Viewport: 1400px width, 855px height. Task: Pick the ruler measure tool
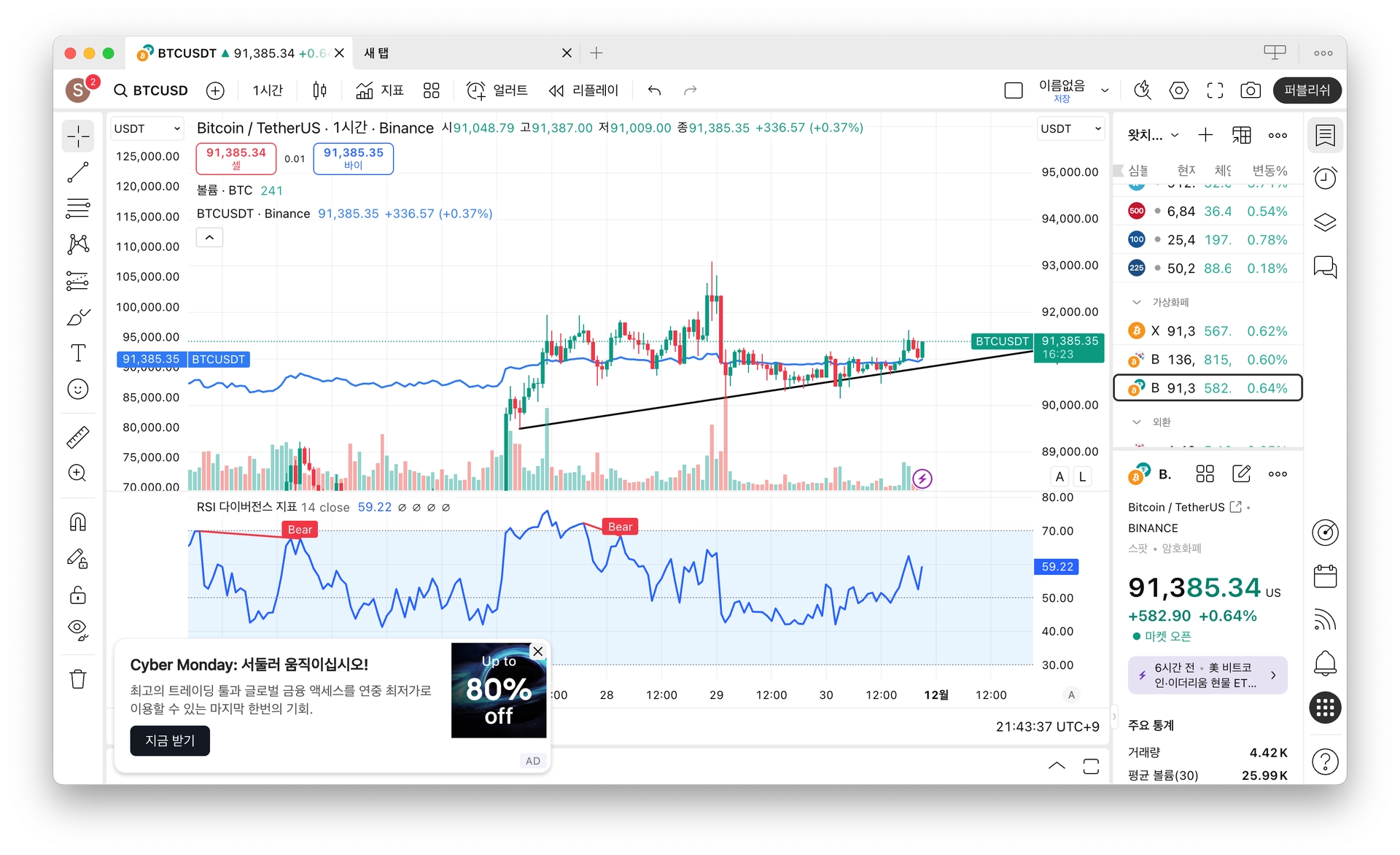(78, 437)
